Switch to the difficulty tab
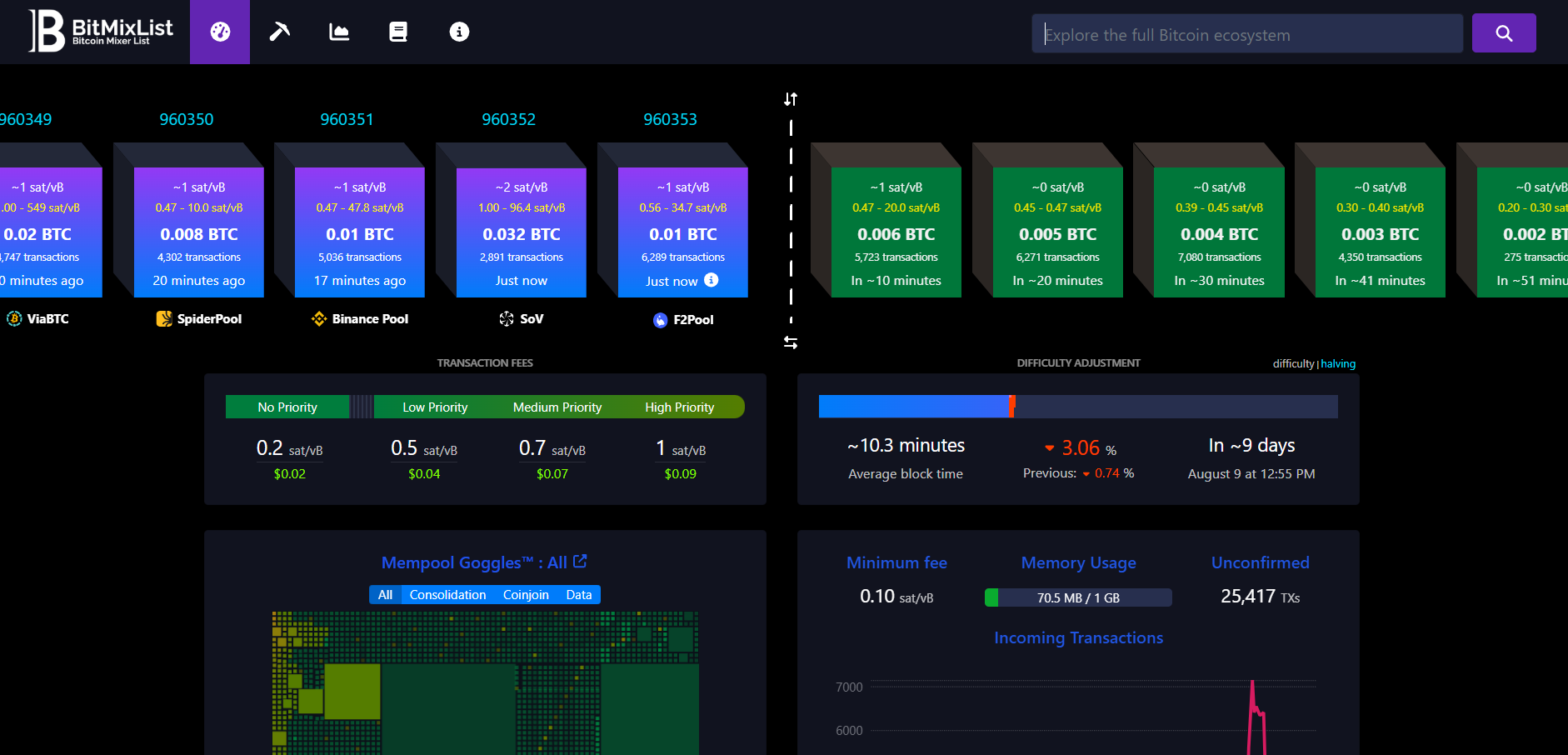Viewport: 1568px width, 755px height. tap(1293, 363)
